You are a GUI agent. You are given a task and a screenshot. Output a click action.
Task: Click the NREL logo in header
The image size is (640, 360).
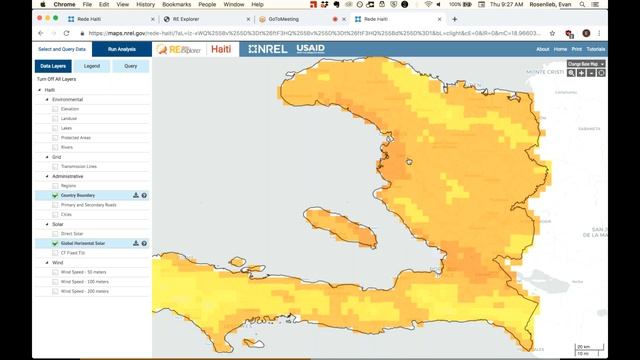(268, 49)
